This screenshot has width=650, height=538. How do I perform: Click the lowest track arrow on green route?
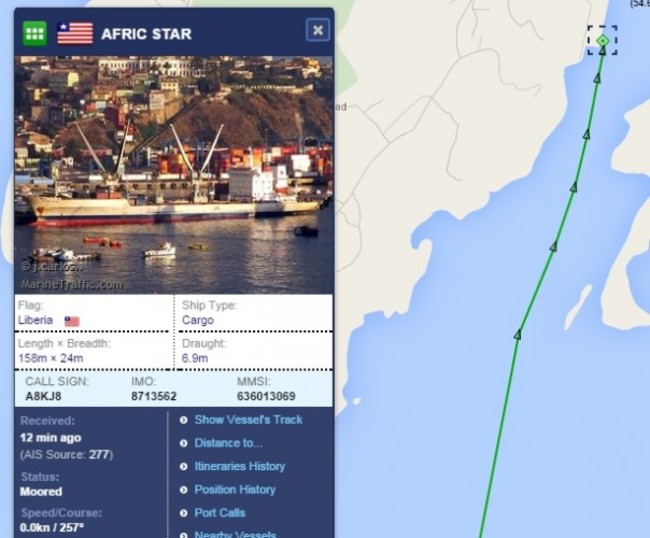[x=517, y=334]
